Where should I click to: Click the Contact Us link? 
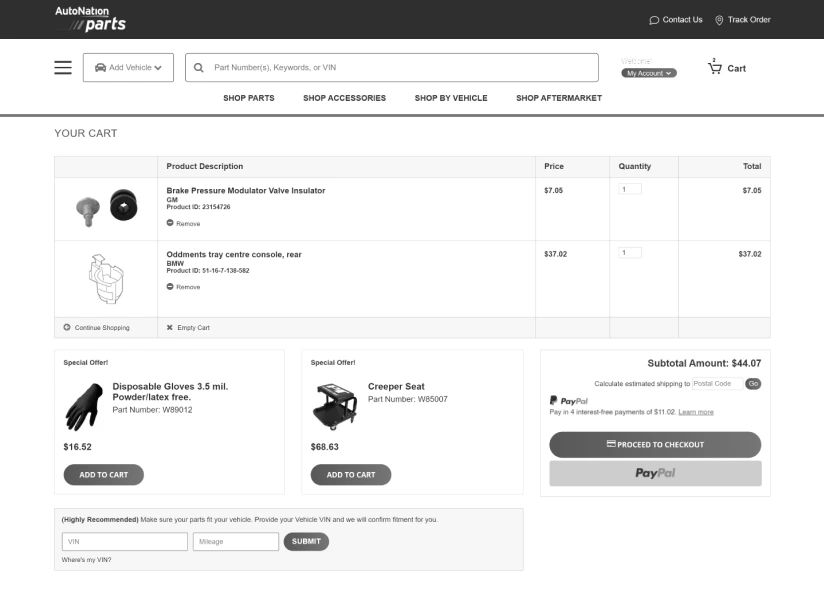pos(682,19)
